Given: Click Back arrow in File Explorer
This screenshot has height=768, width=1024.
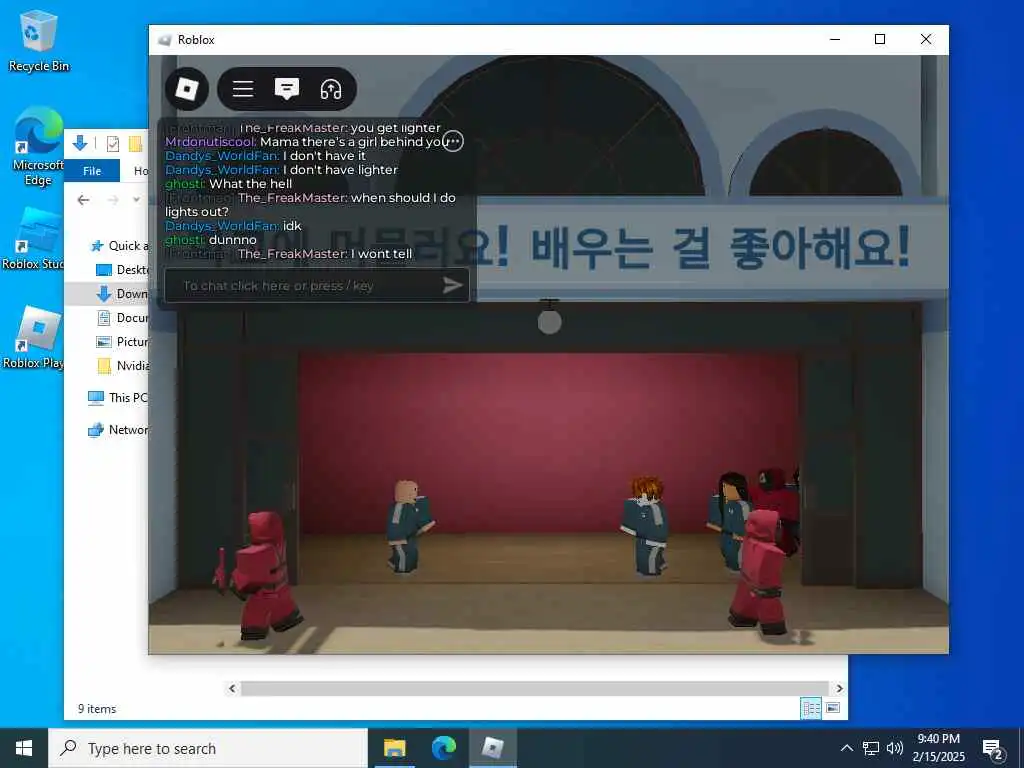Looking at the screenshot, I should pos(84,200).
